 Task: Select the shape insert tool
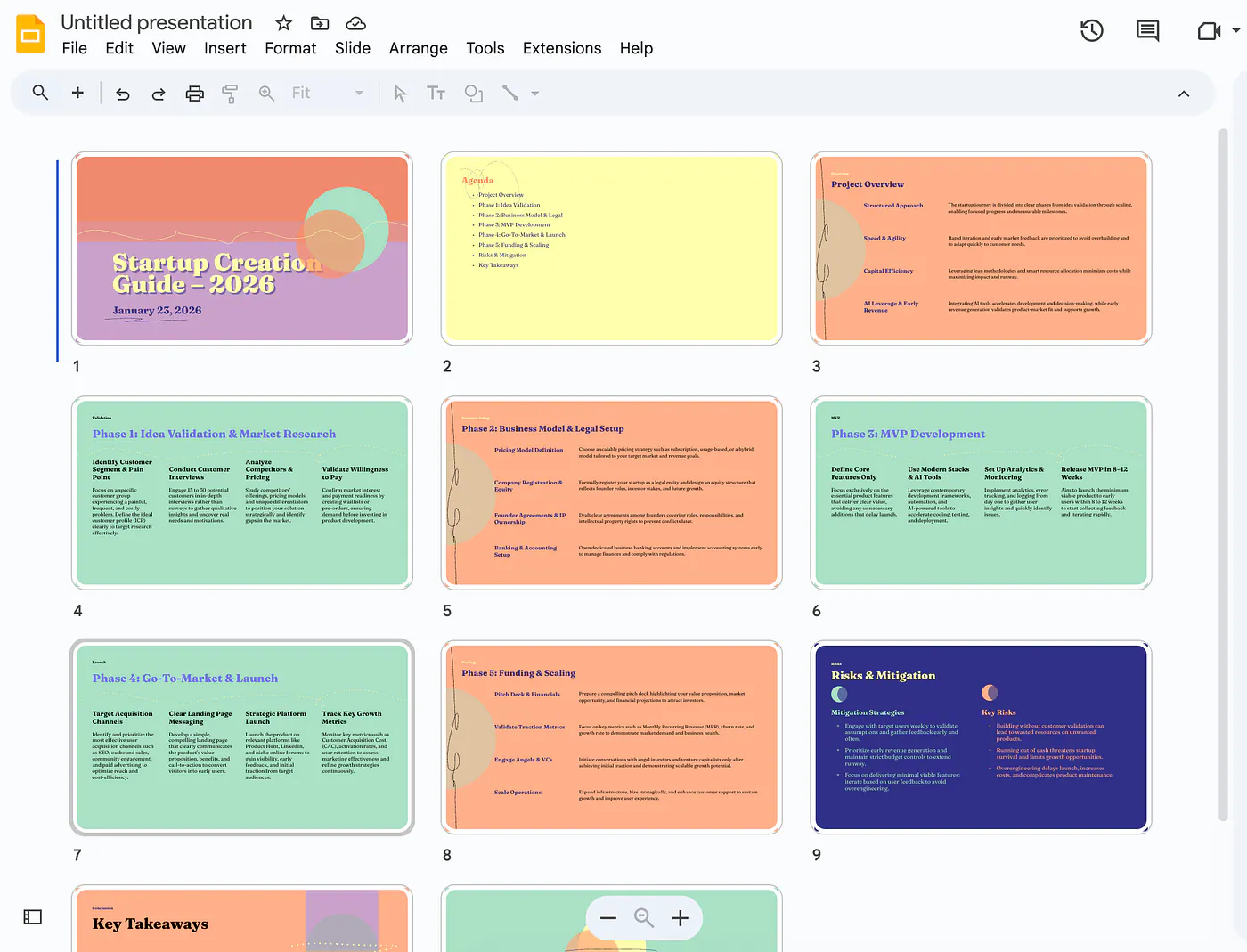coord(474,94)
